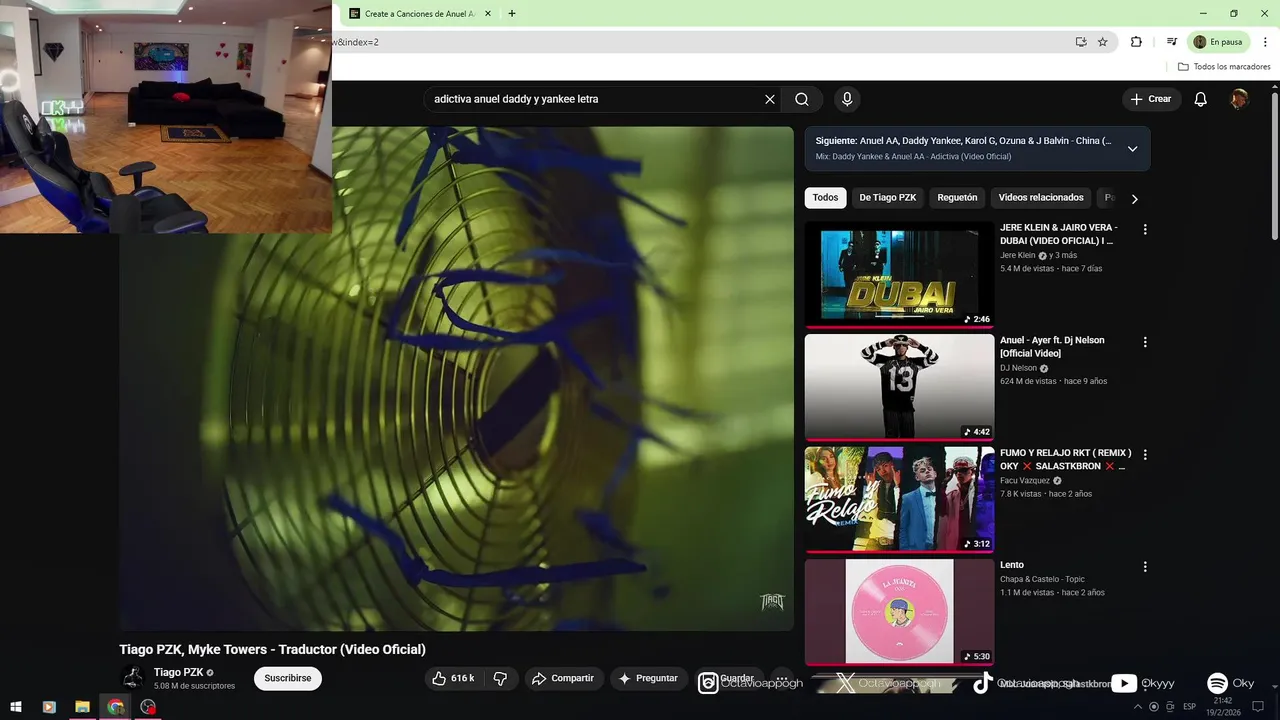Open the media control playlist icon
Image resolution: width=1280 pixels, height=720 pixels.
click(x=1171, y=42)
